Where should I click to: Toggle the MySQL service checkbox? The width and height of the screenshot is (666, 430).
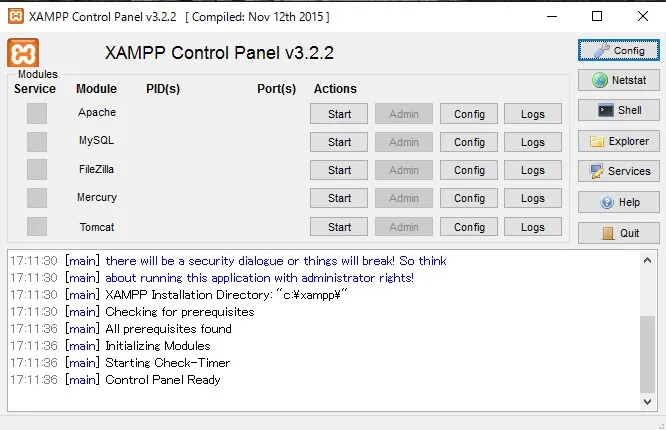point(37,142)
